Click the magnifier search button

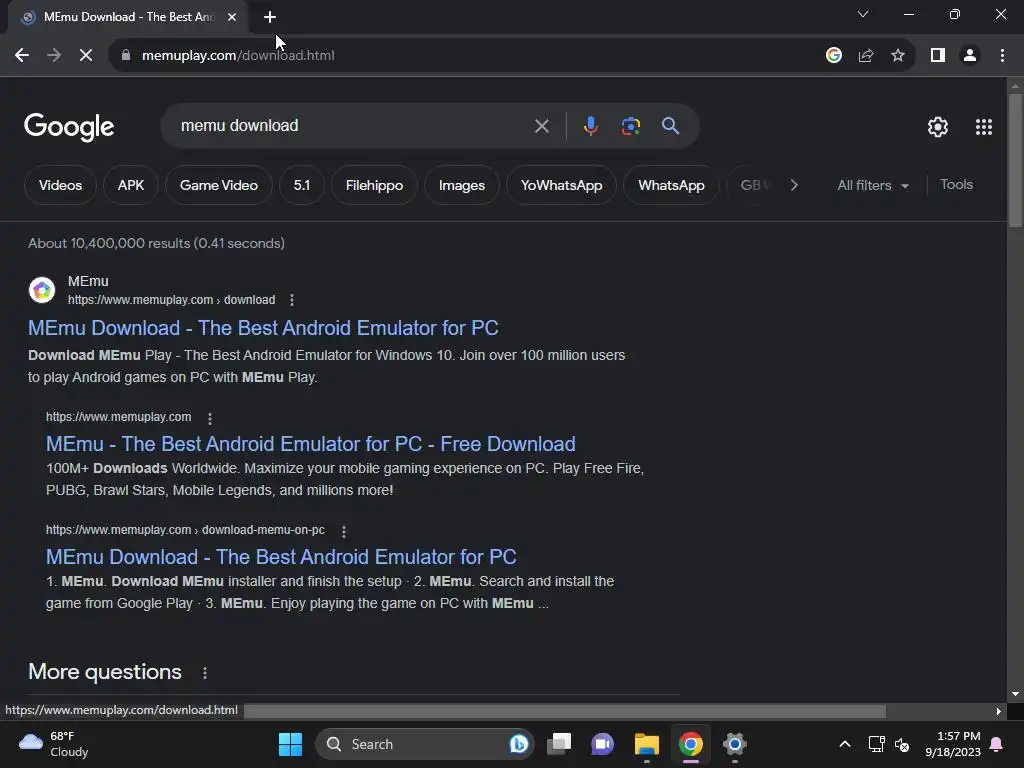coord(670,126)
